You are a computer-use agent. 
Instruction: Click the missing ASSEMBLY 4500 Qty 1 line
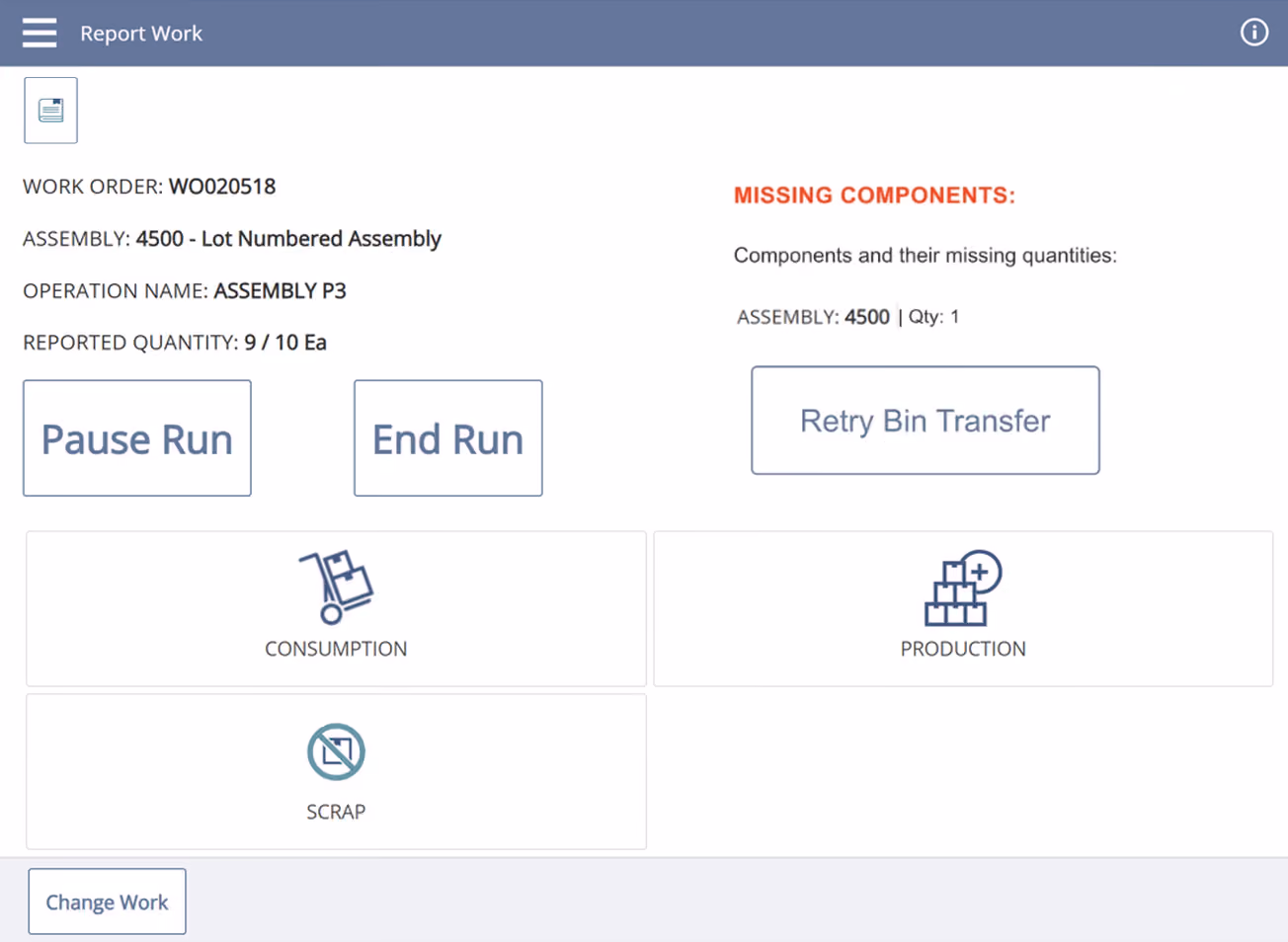coord(847,317)
